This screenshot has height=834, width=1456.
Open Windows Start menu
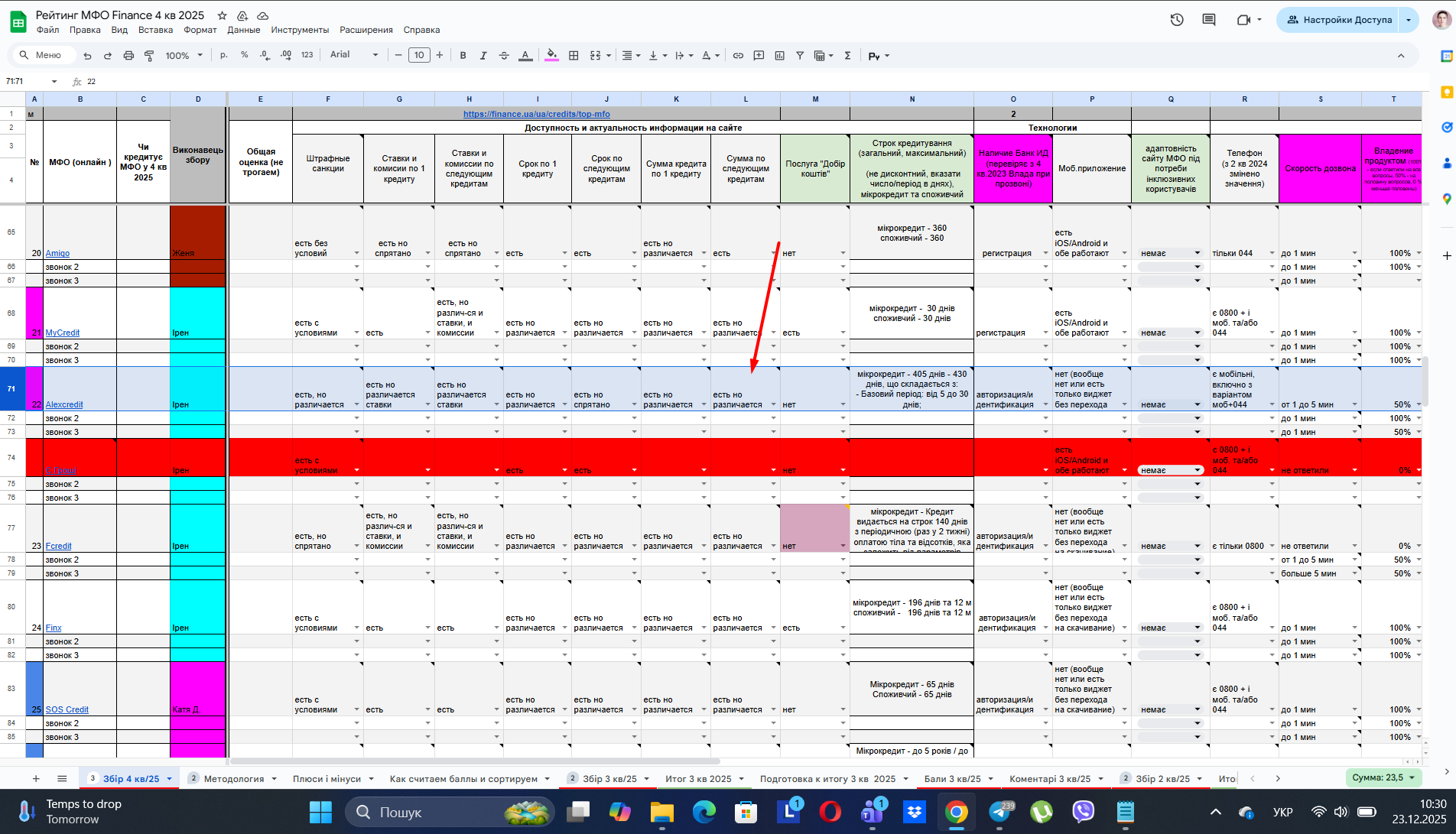tap(320, 812)
